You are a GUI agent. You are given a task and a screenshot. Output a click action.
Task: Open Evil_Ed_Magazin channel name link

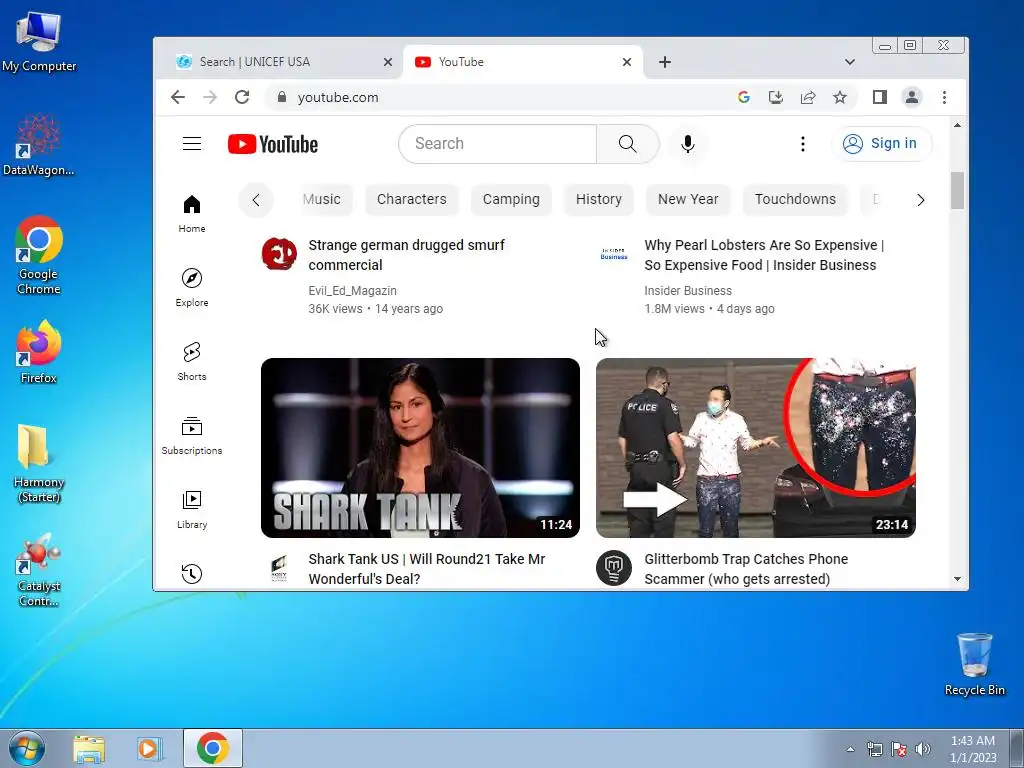353,291
